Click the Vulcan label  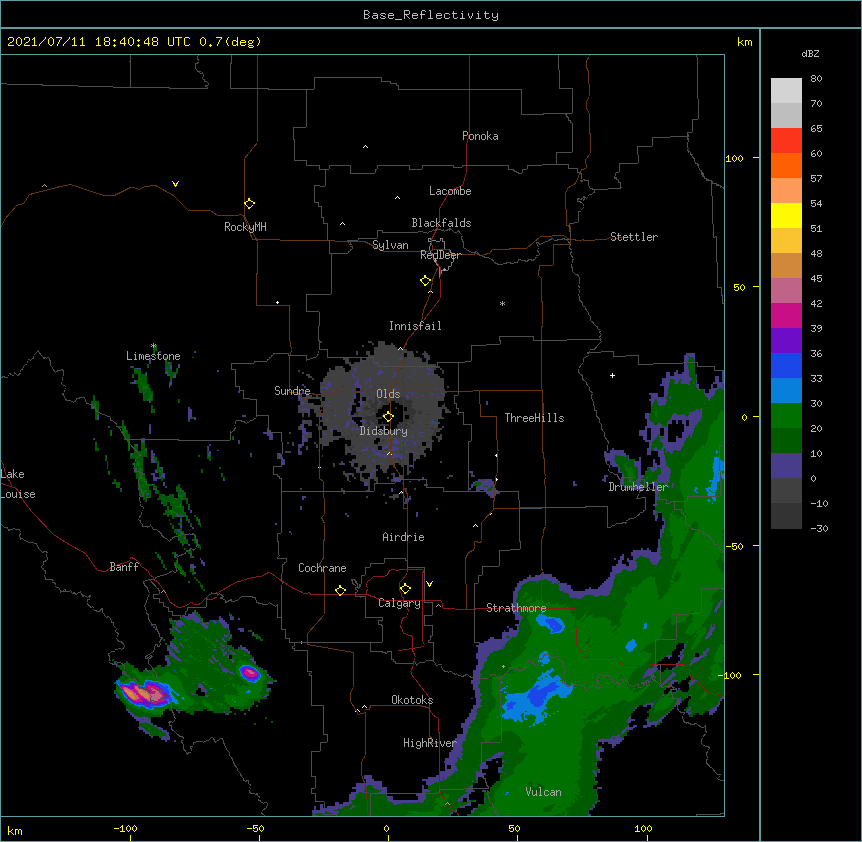543,791
